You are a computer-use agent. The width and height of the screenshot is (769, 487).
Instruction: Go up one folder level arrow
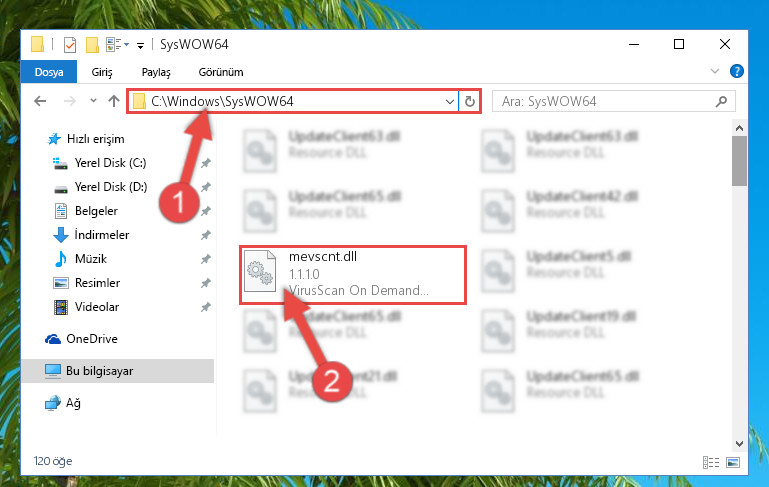[x=114, y=102]
